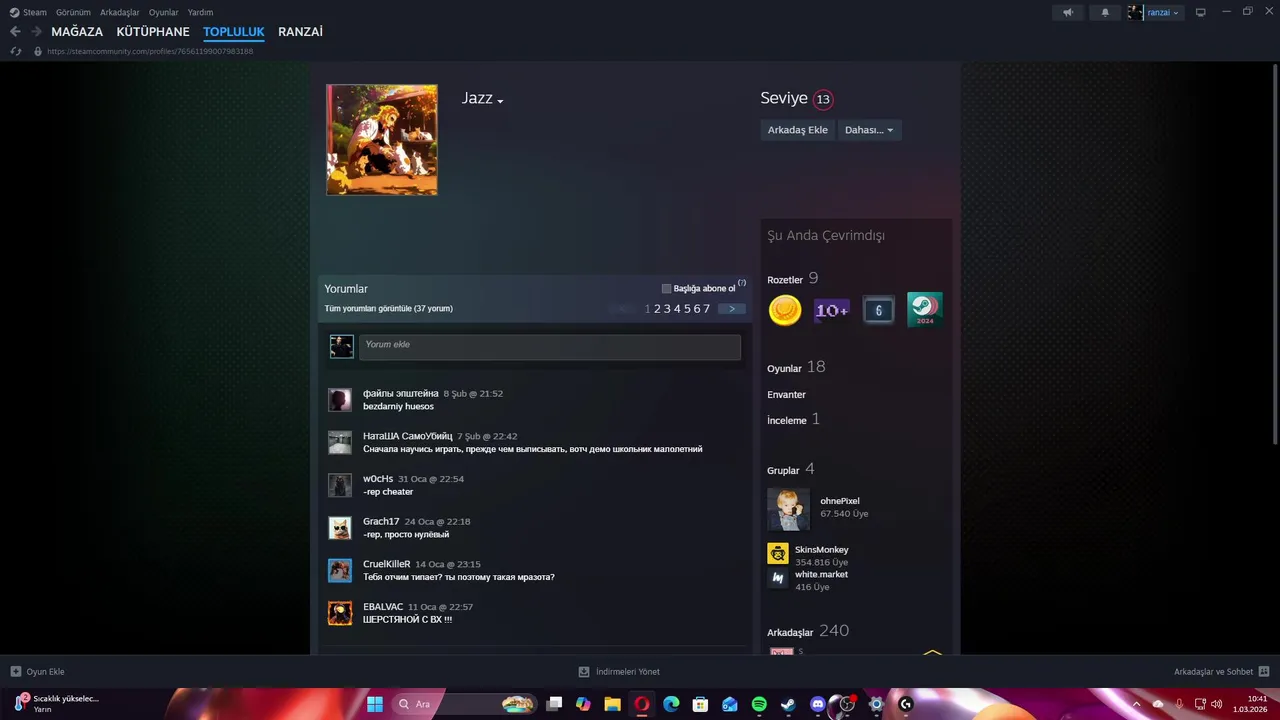1280x720 pixels.
Task: Open Oyunlar games link
Action: 784,369
